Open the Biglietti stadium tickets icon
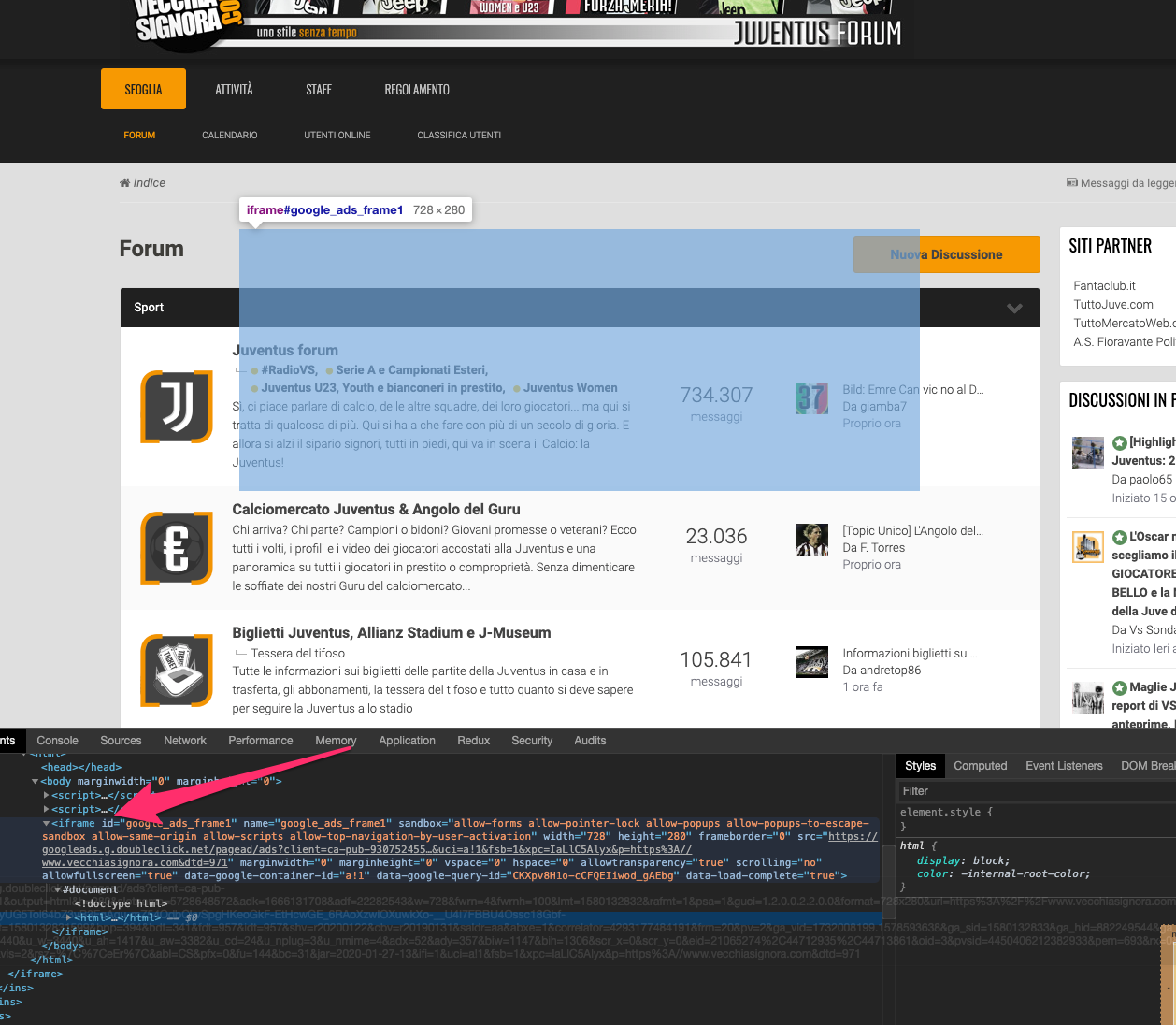The height and width of the screenshot is (1025, 1176). point(177,671)
